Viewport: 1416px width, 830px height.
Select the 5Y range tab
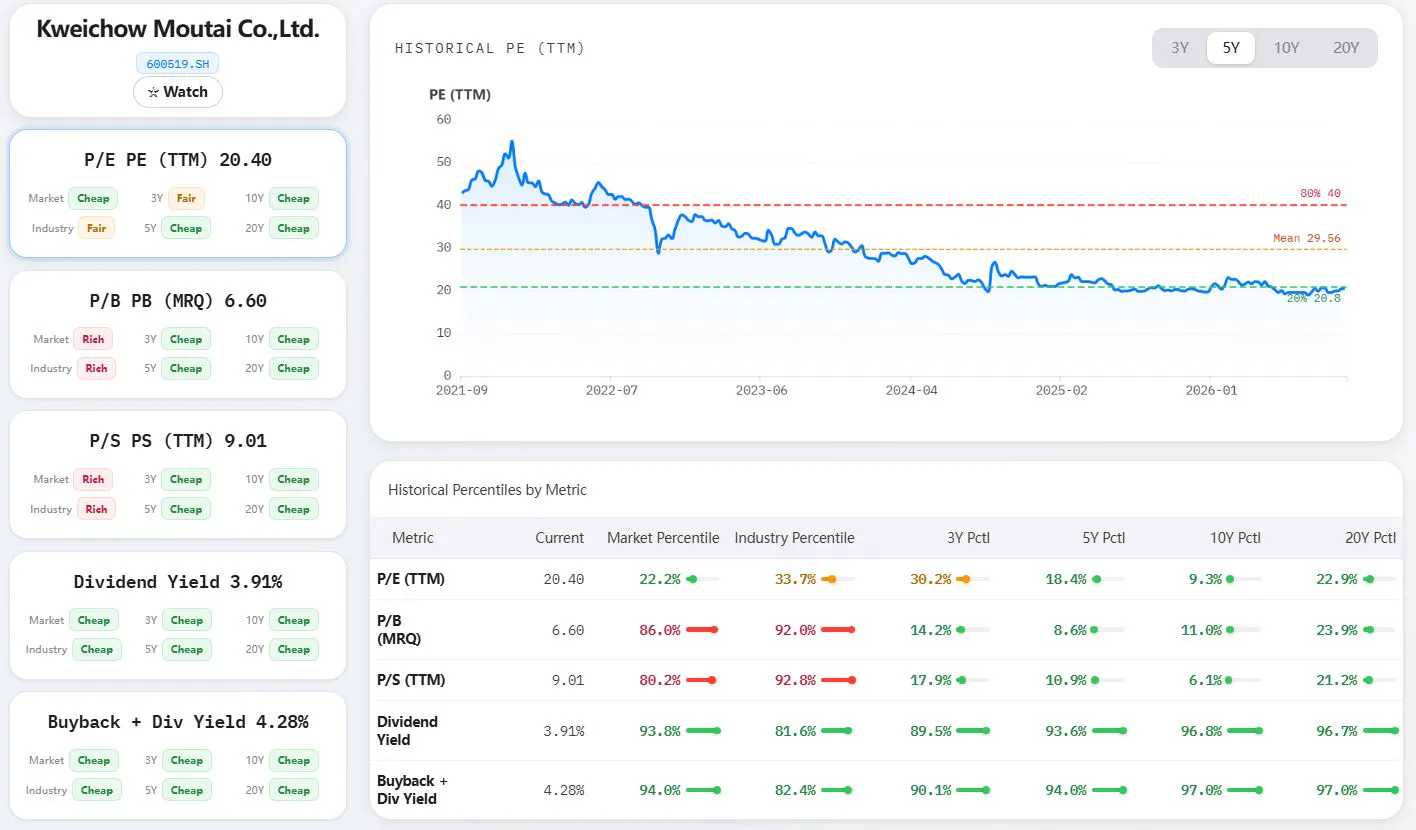coord(1231,48)
